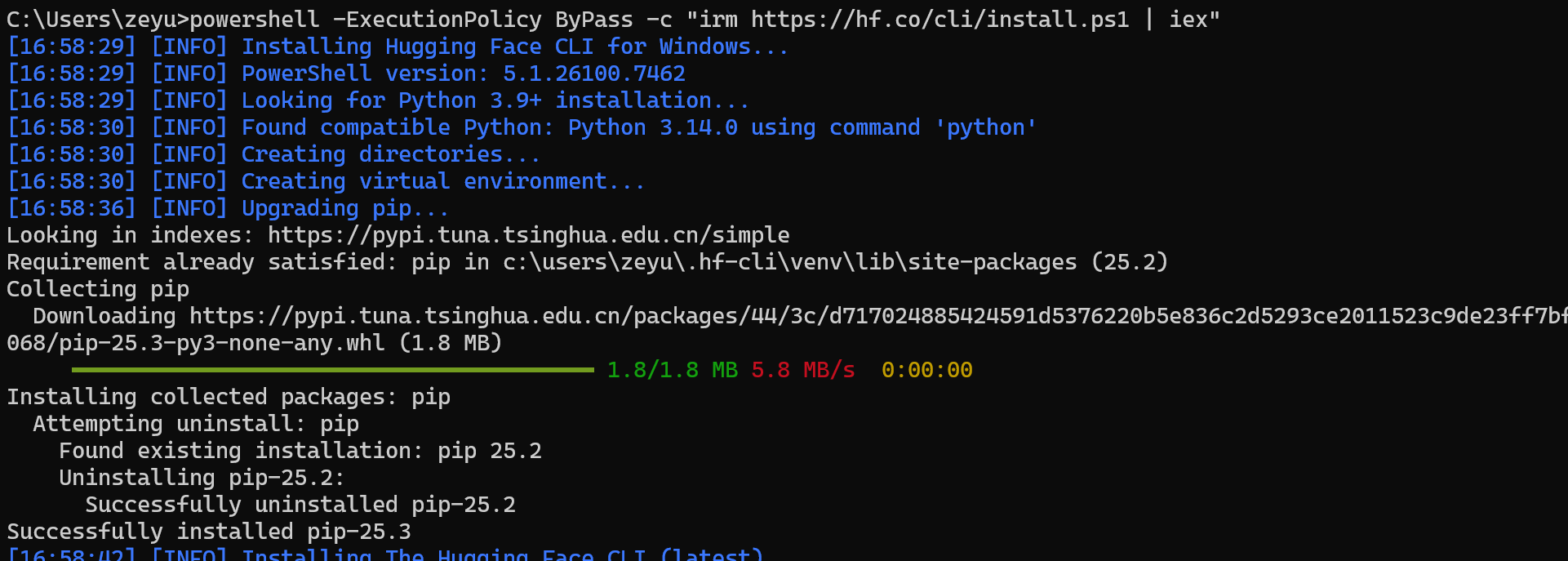The height and width of the screenshot is (561, 1568).
Task: Select the "Creating virtual environment..." log line
Action: click(x=442, y=181)
